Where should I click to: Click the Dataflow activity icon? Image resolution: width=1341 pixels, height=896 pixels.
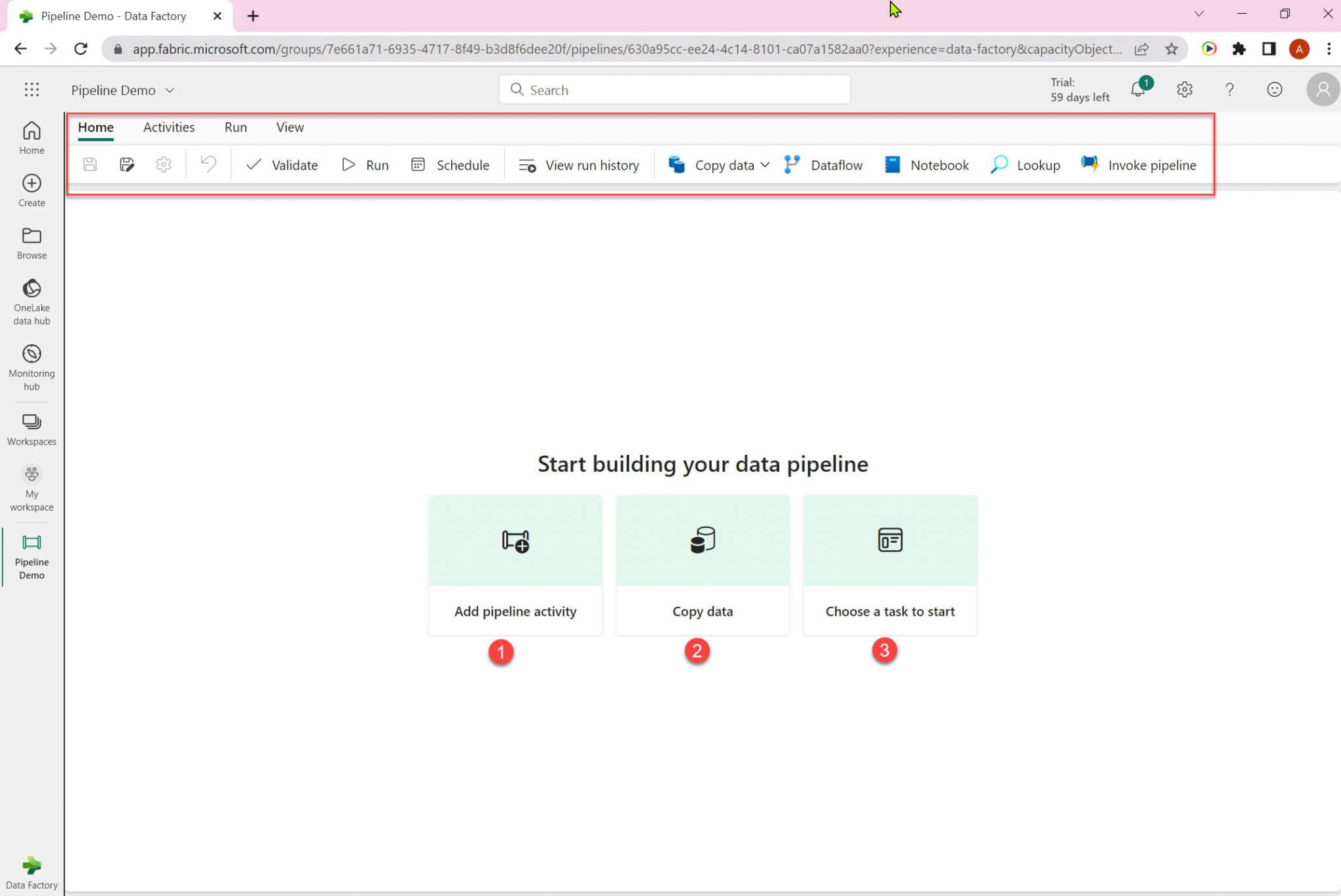[792, 164]
